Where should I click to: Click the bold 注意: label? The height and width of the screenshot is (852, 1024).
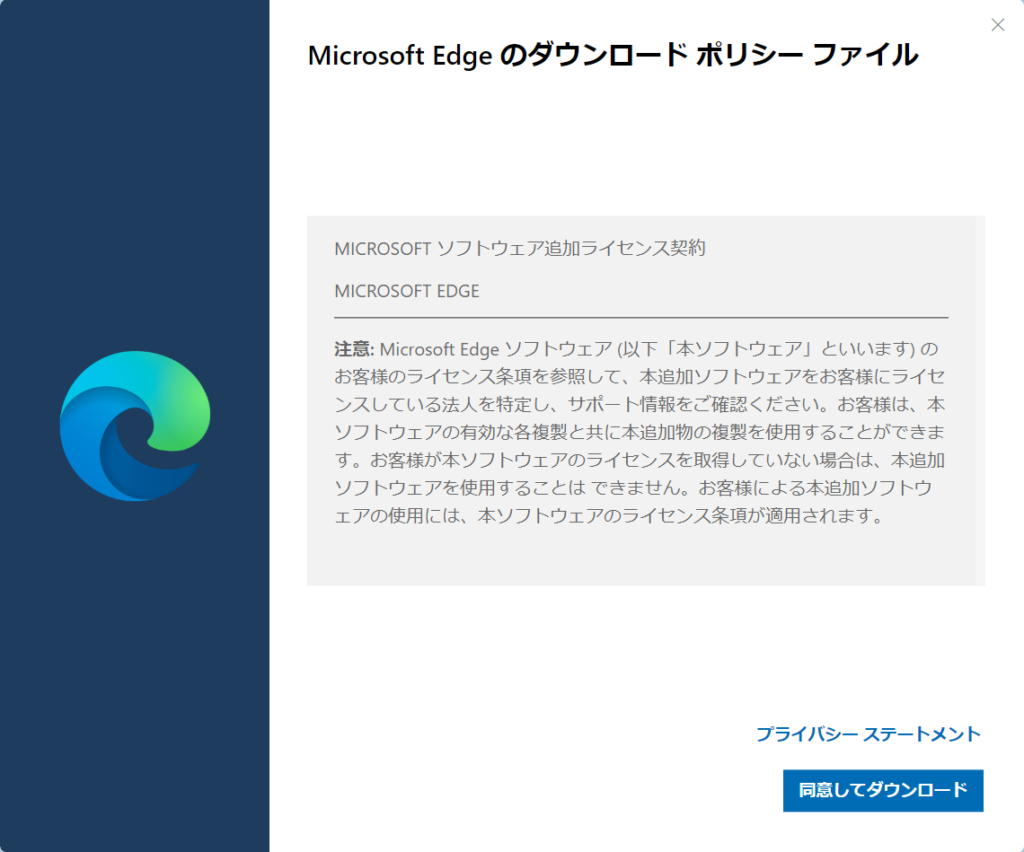pos(354,349)
